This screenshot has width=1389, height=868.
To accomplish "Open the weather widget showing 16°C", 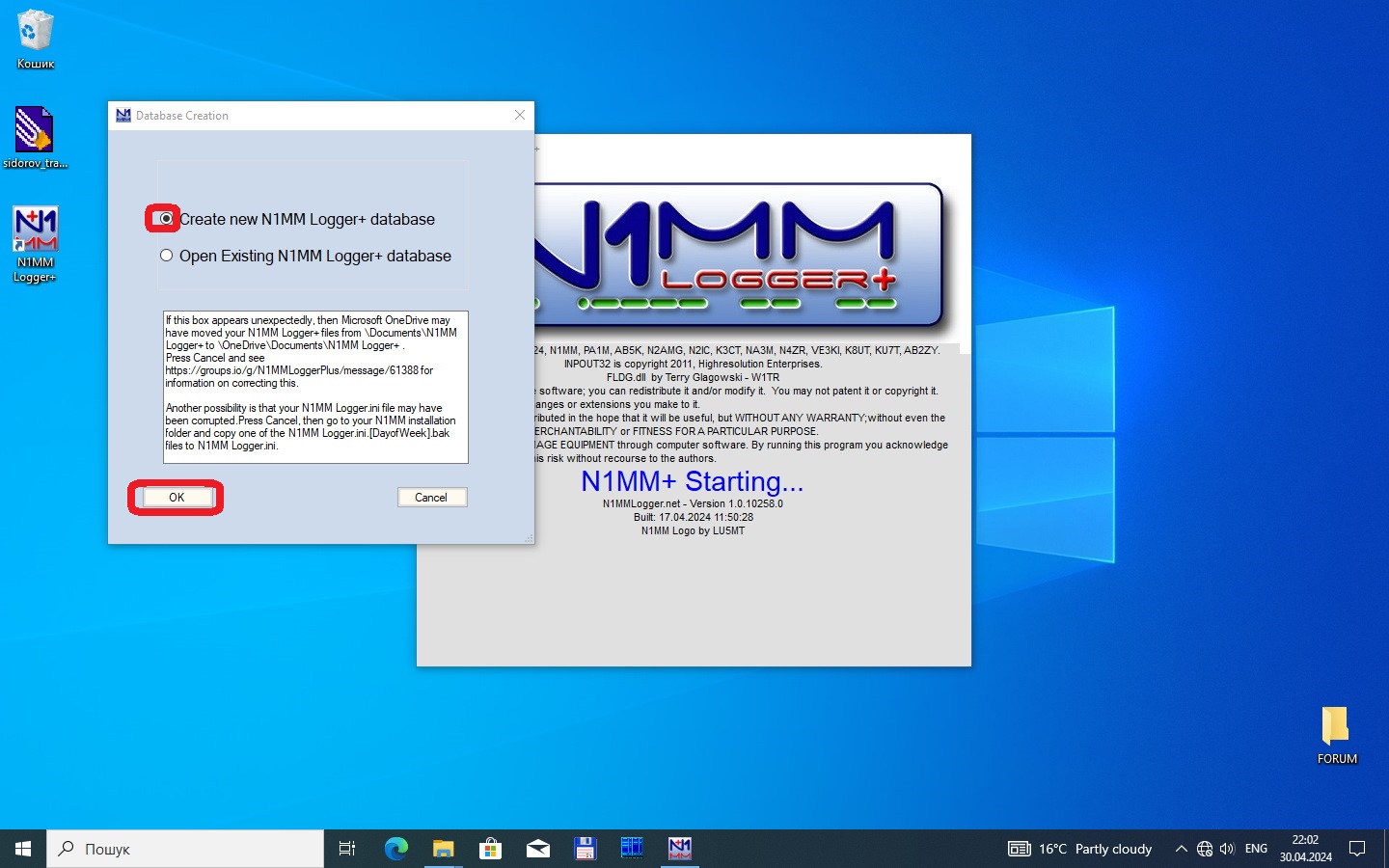I will [1079, 849].
